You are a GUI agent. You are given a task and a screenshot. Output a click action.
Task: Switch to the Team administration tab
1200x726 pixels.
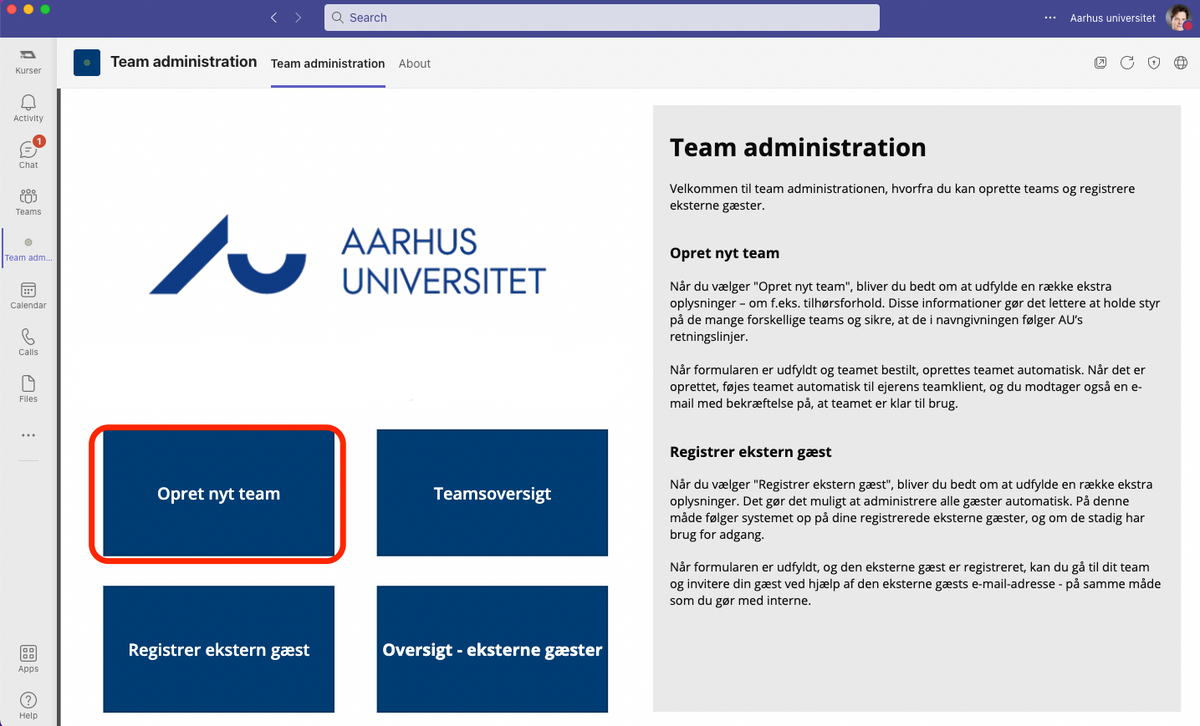coord(328,64)
